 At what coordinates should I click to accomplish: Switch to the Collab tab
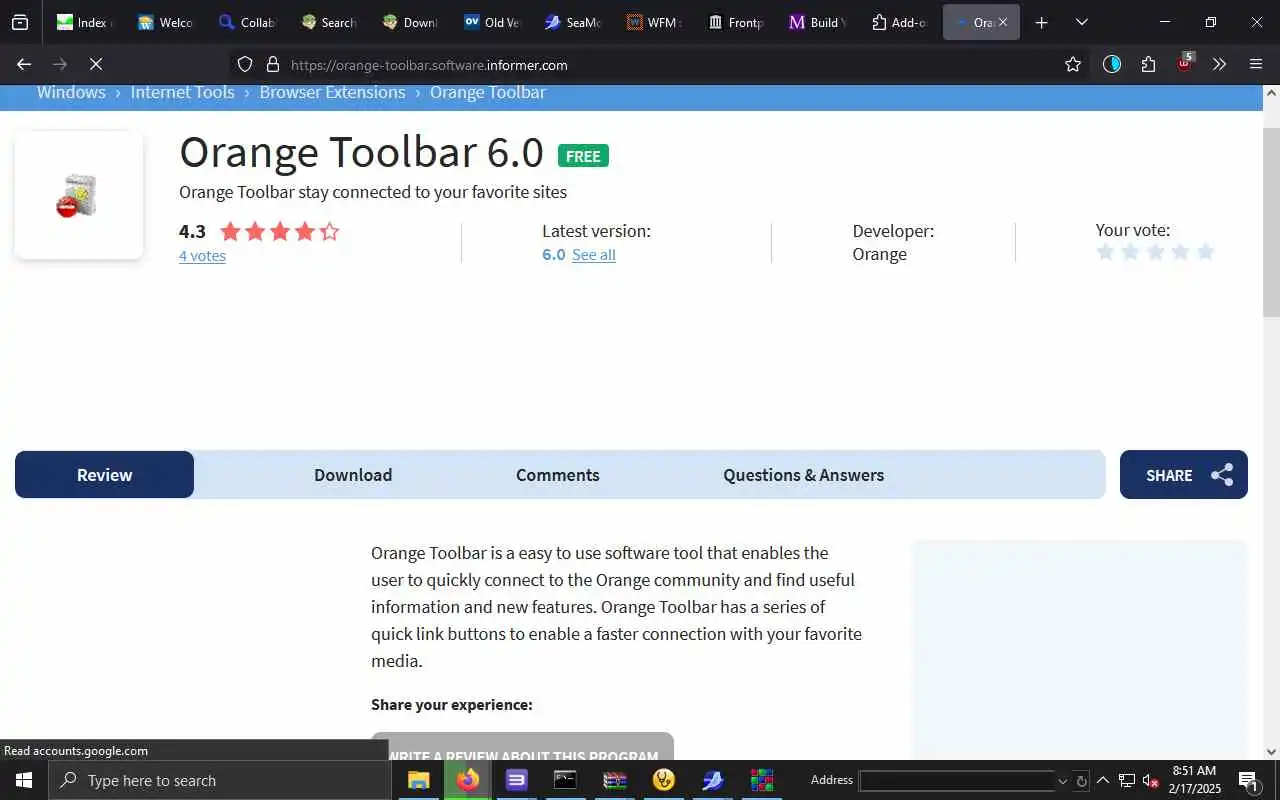coord(247,22)
